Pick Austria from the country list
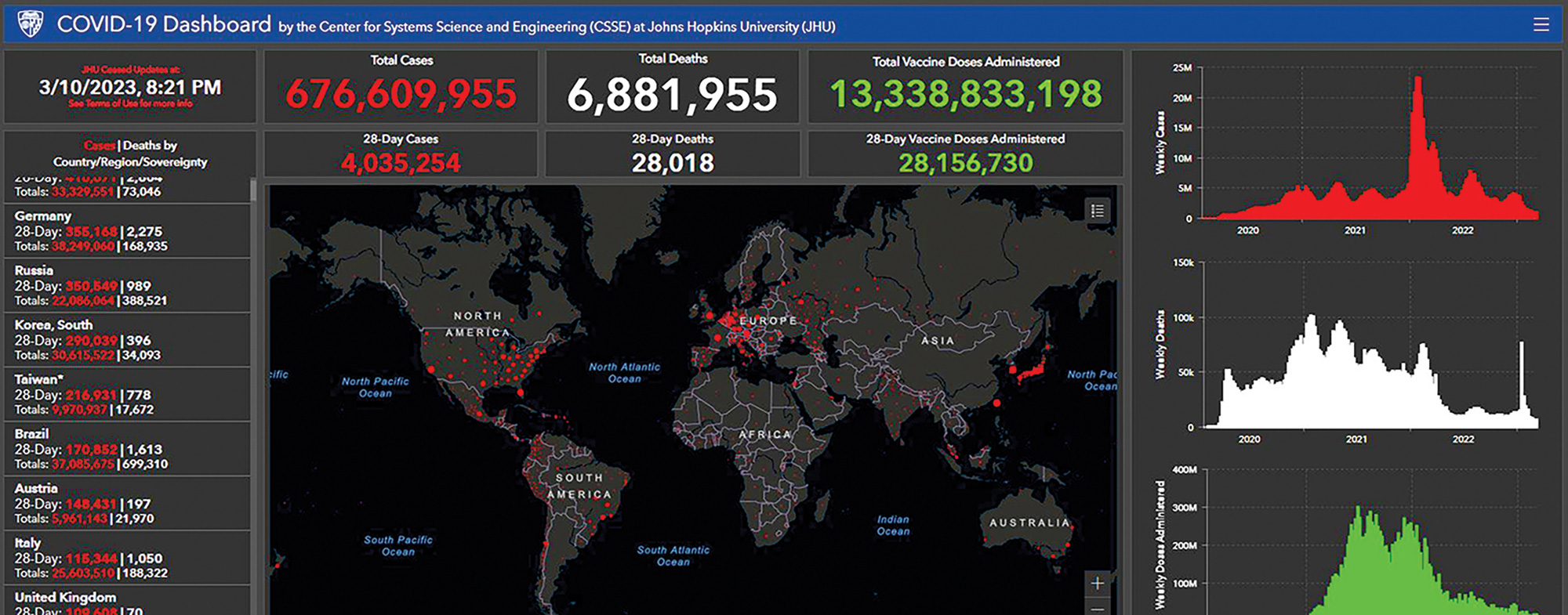 pos(36,488)
